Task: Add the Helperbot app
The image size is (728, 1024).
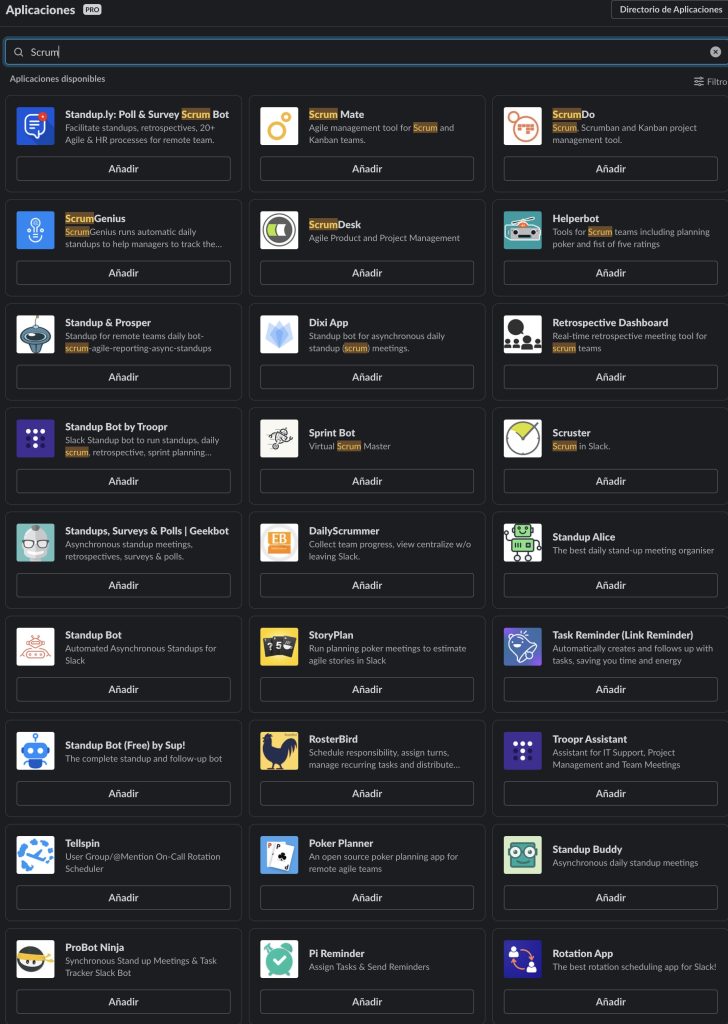Action: pos(610,273)
